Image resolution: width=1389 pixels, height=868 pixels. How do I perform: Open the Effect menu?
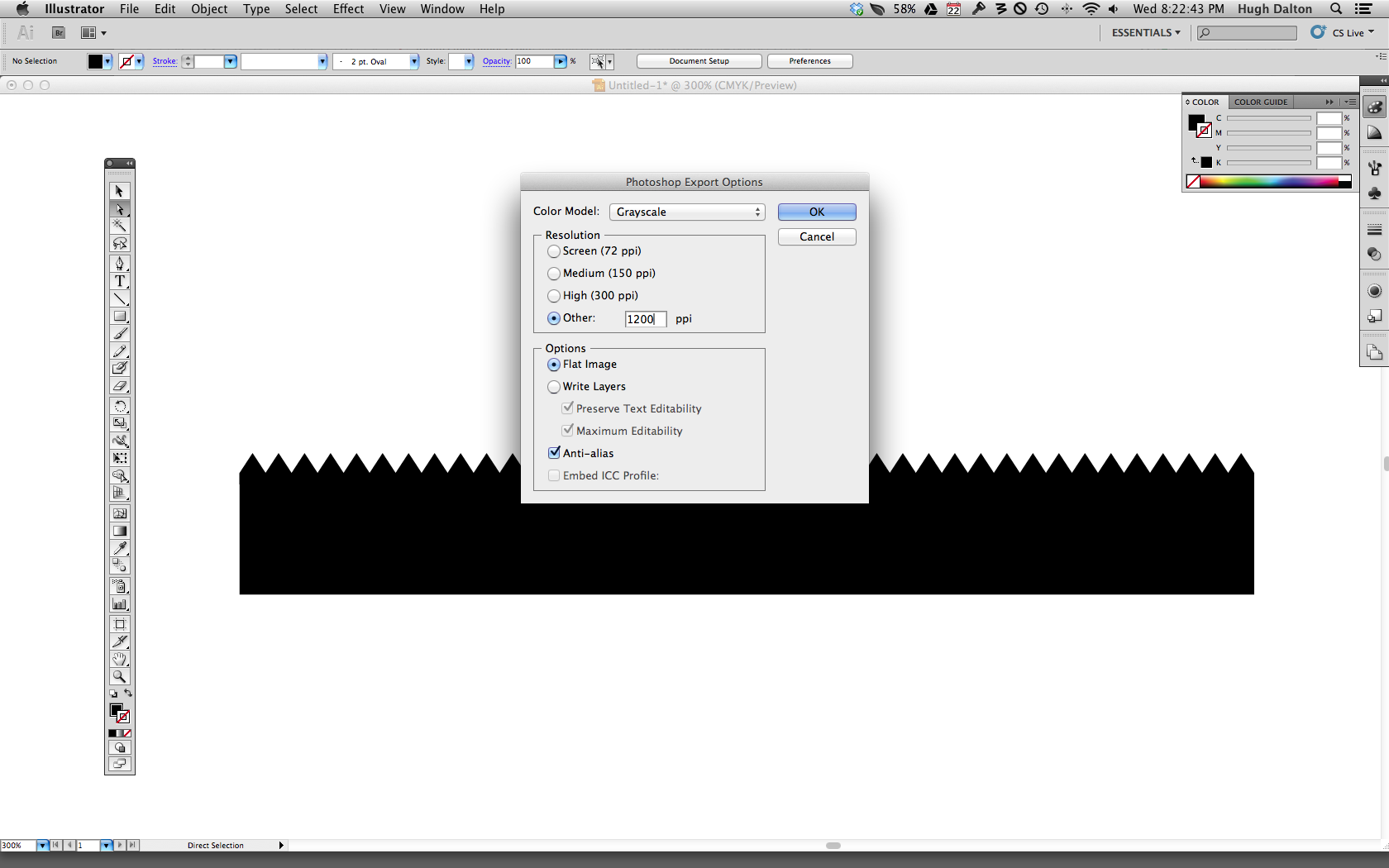[x=348, y=9]
